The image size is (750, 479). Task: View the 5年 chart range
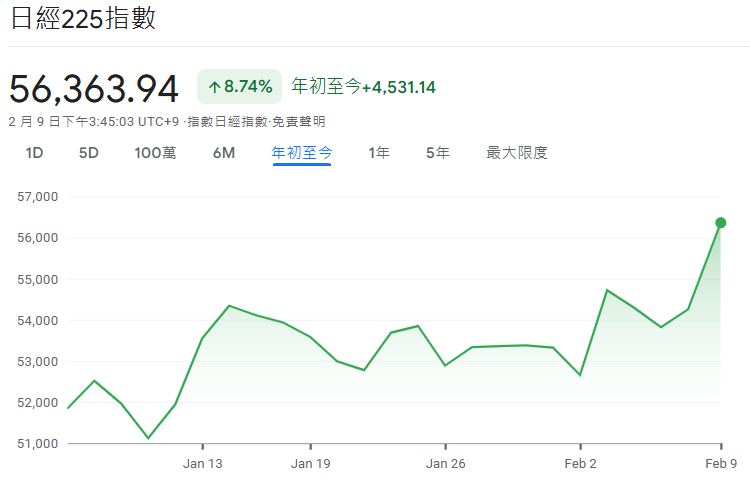pyautogui.click(x=437, y=153)
